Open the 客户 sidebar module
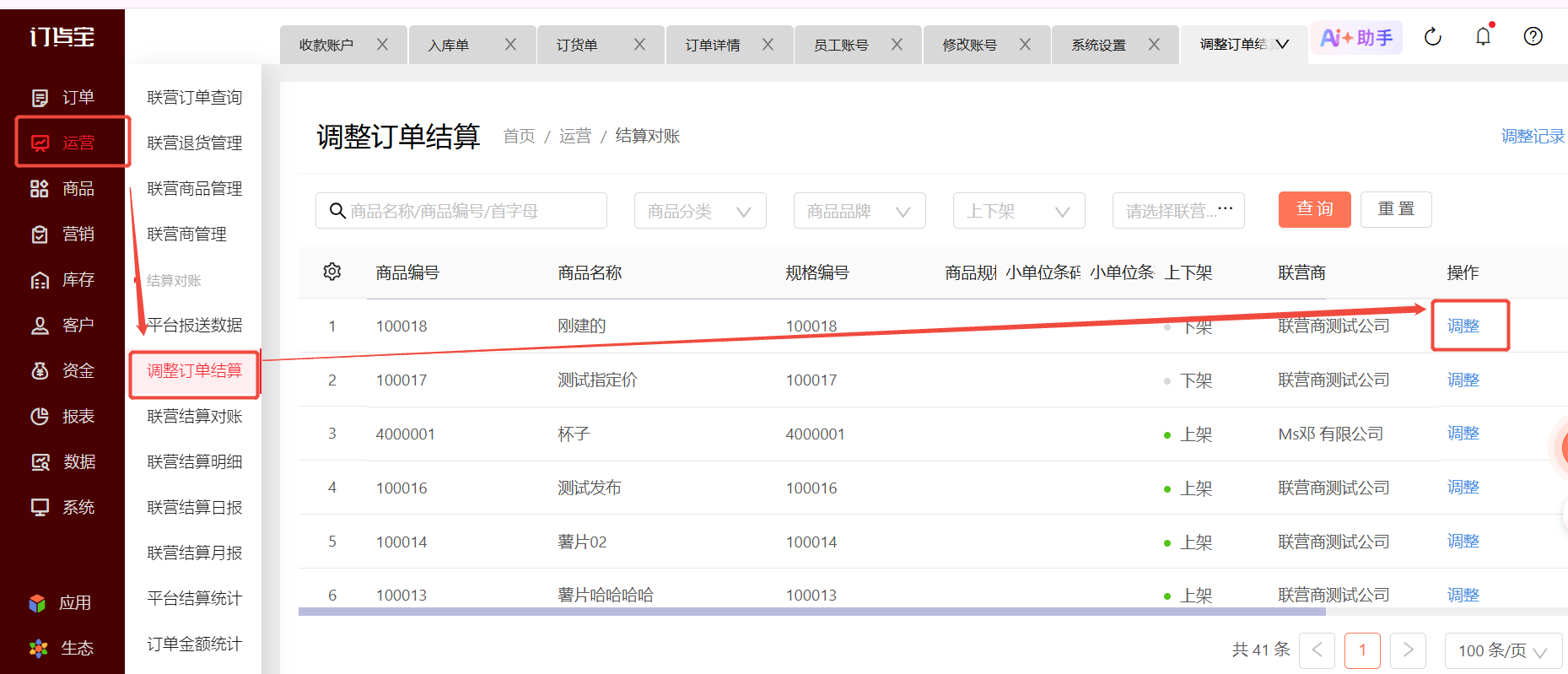The width and height of the screenshot is (1568, 674). point(62,326)
